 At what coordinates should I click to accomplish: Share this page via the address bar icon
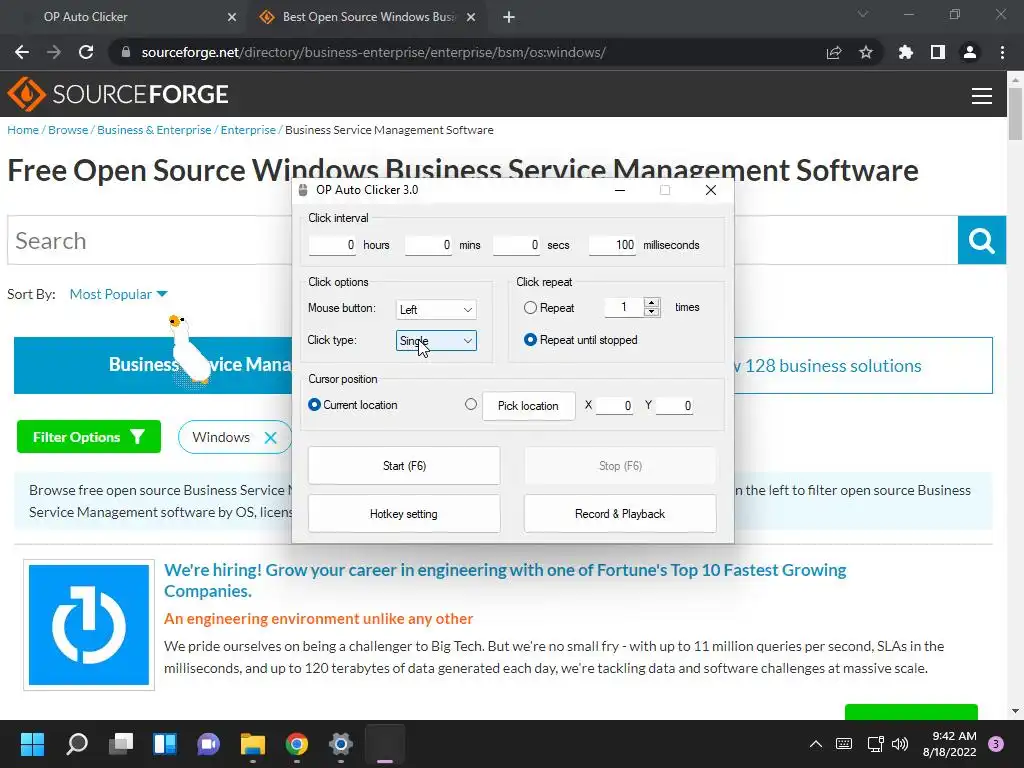834,52
